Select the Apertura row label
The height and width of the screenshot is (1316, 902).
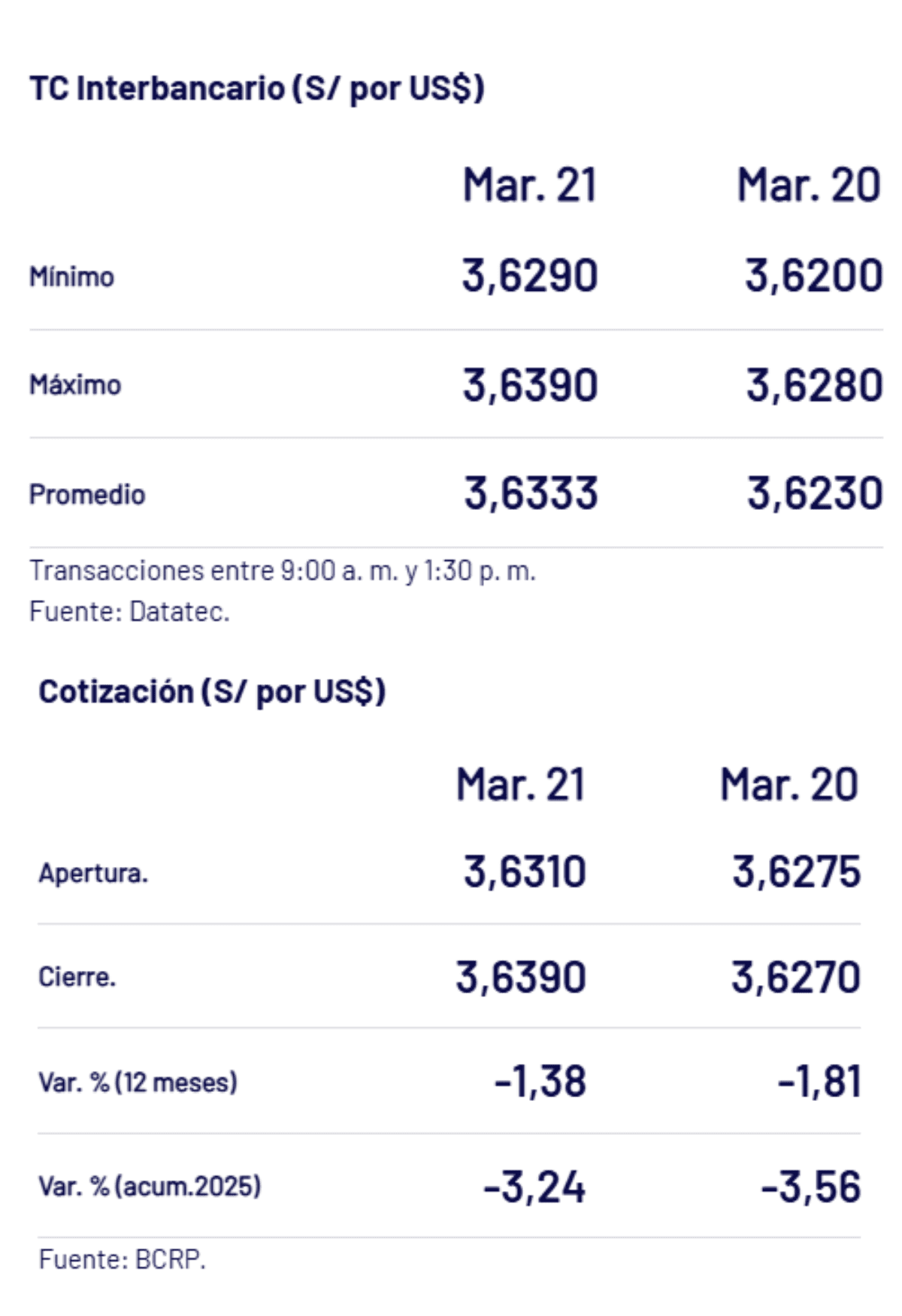[x=93, y=873]
